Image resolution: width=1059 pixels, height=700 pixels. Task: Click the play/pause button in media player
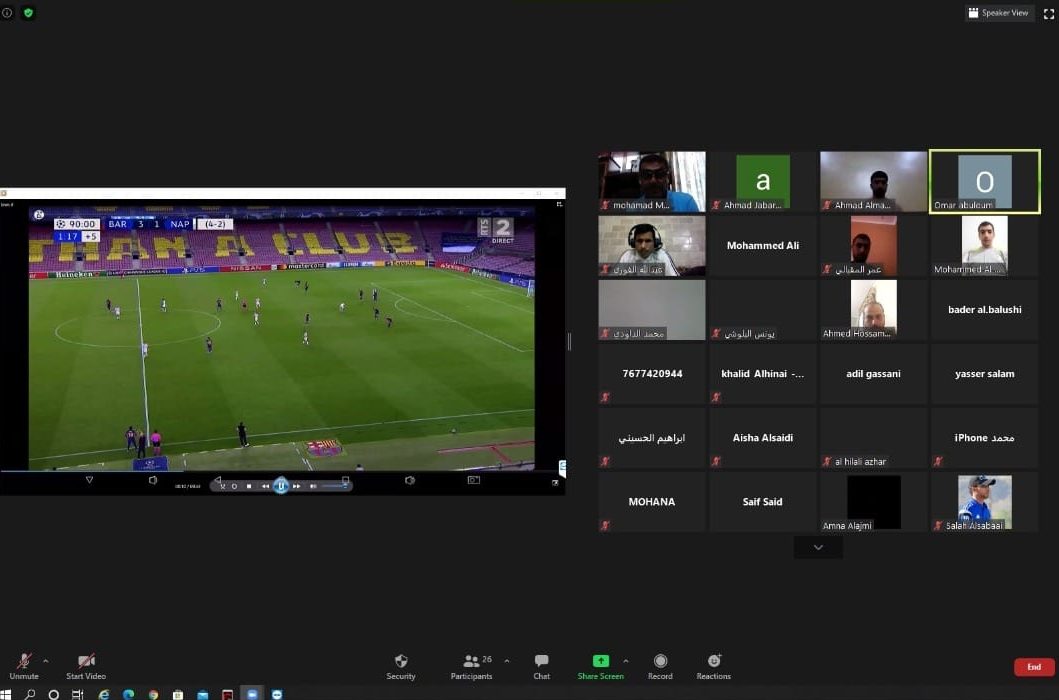tap(281, 485)
